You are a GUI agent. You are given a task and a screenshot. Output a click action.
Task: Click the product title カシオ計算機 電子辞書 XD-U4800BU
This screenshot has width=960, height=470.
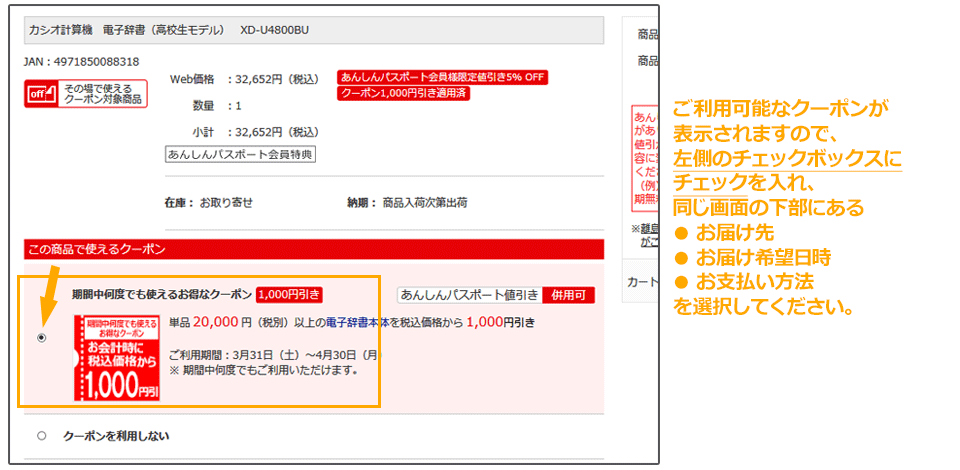[x=169, y=30]
